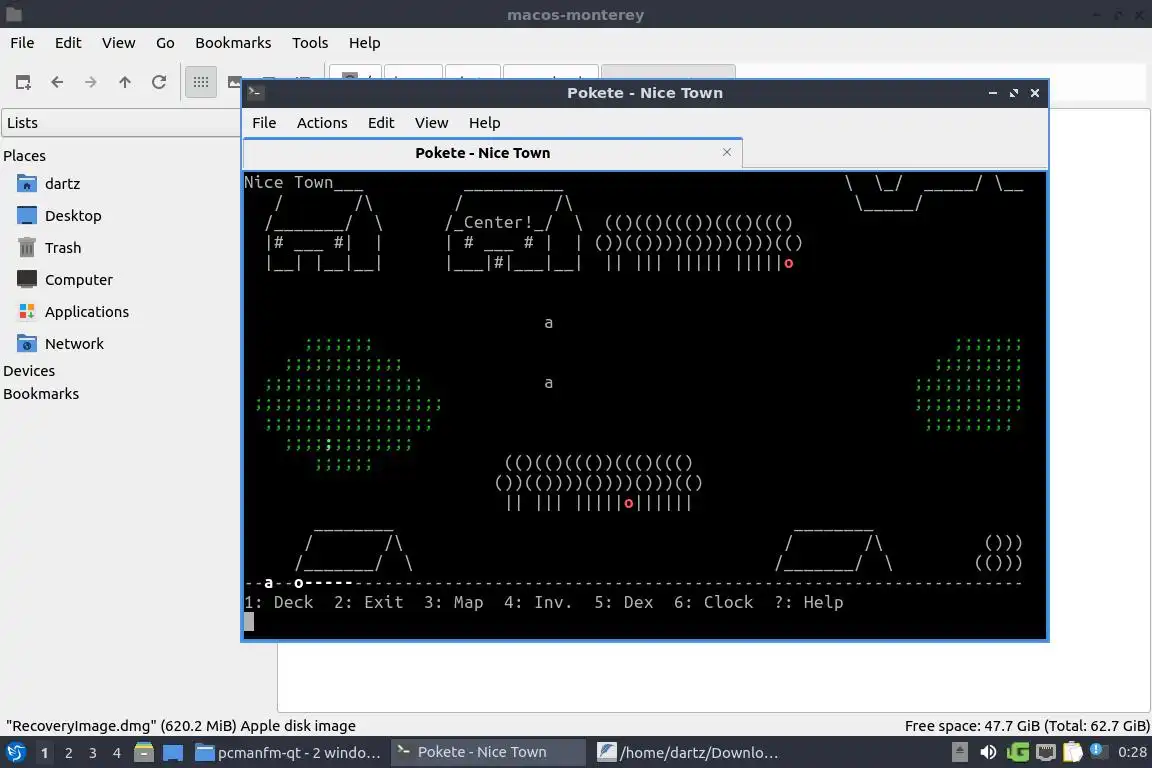Open clipboard manager tray icon
This screenshot has height=768, width=1152.
pyautogui.click(x=1073, y=752)
